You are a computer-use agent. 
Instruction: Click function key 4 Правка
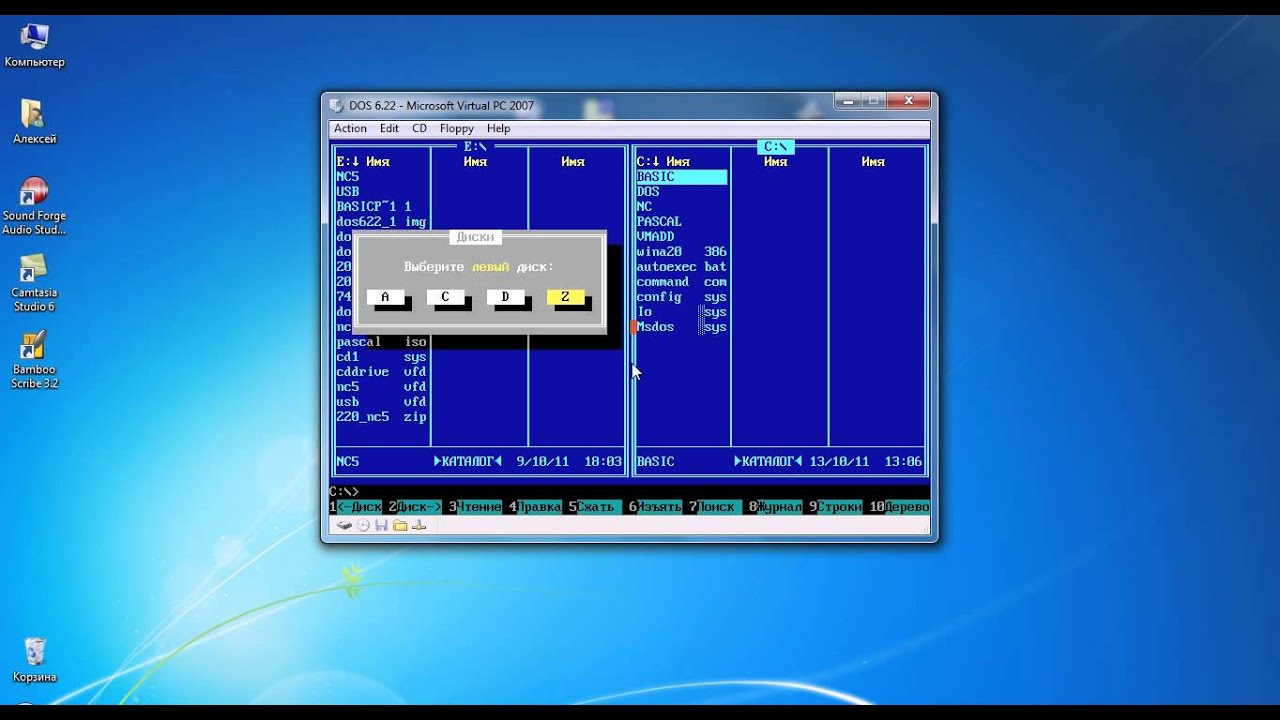(535, 507)
